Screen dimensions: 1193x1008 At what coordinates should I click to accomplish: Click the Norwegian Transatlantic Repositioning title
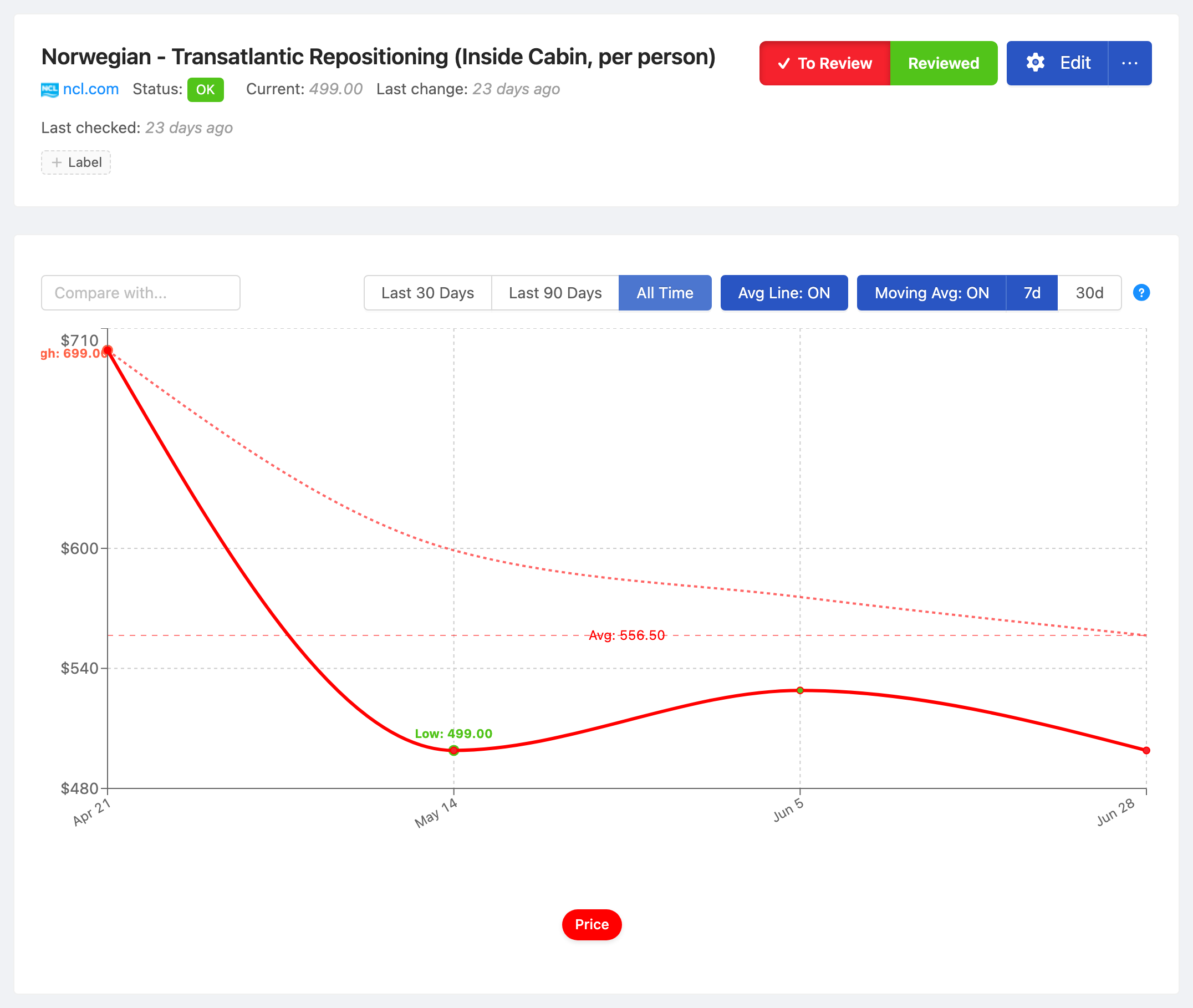click(x=378, y=57)
